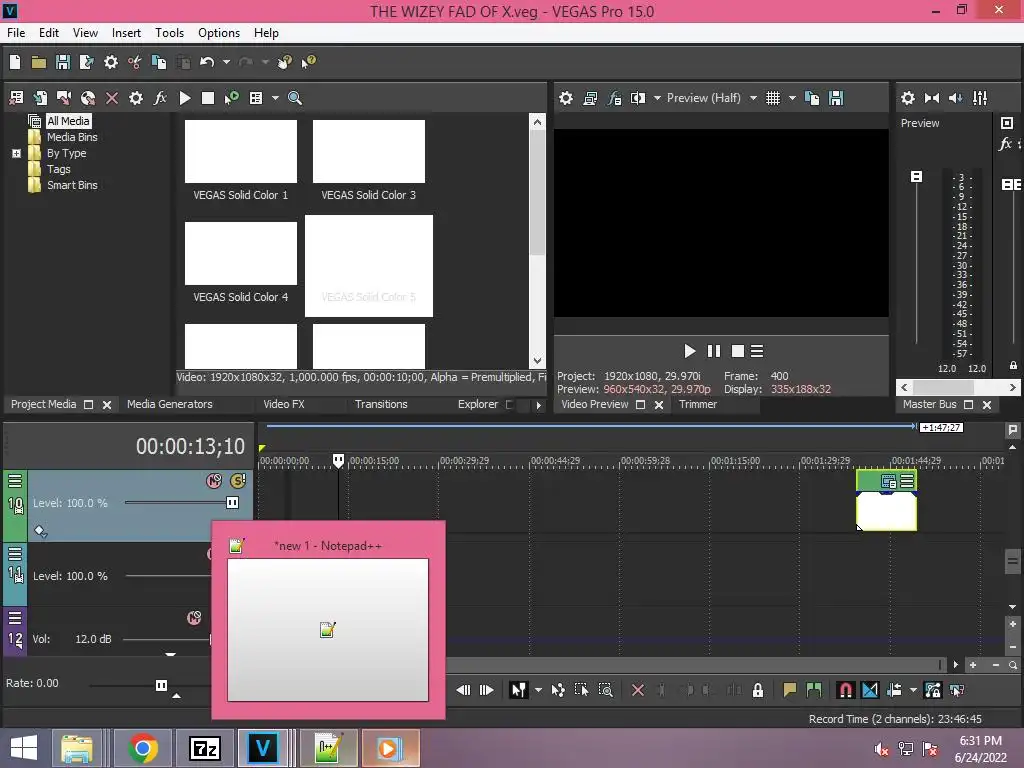1024x768 pixels.
Task: Open the Undo history dropdown arrow
Action: (x=227, y=62)
